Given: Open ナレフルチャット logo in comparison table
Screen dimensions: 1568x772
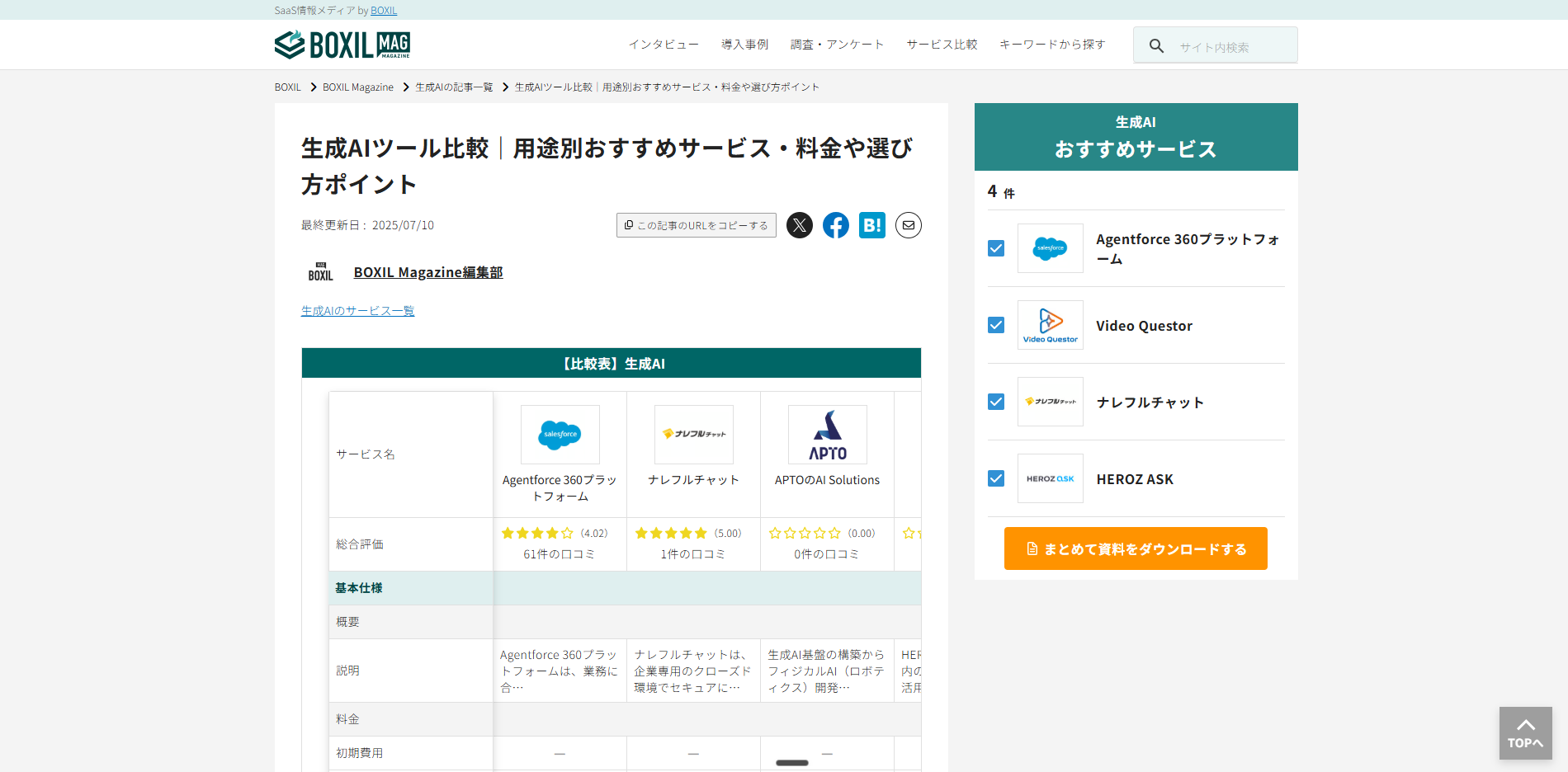Looking at the screenshot, I should [694, 435].
